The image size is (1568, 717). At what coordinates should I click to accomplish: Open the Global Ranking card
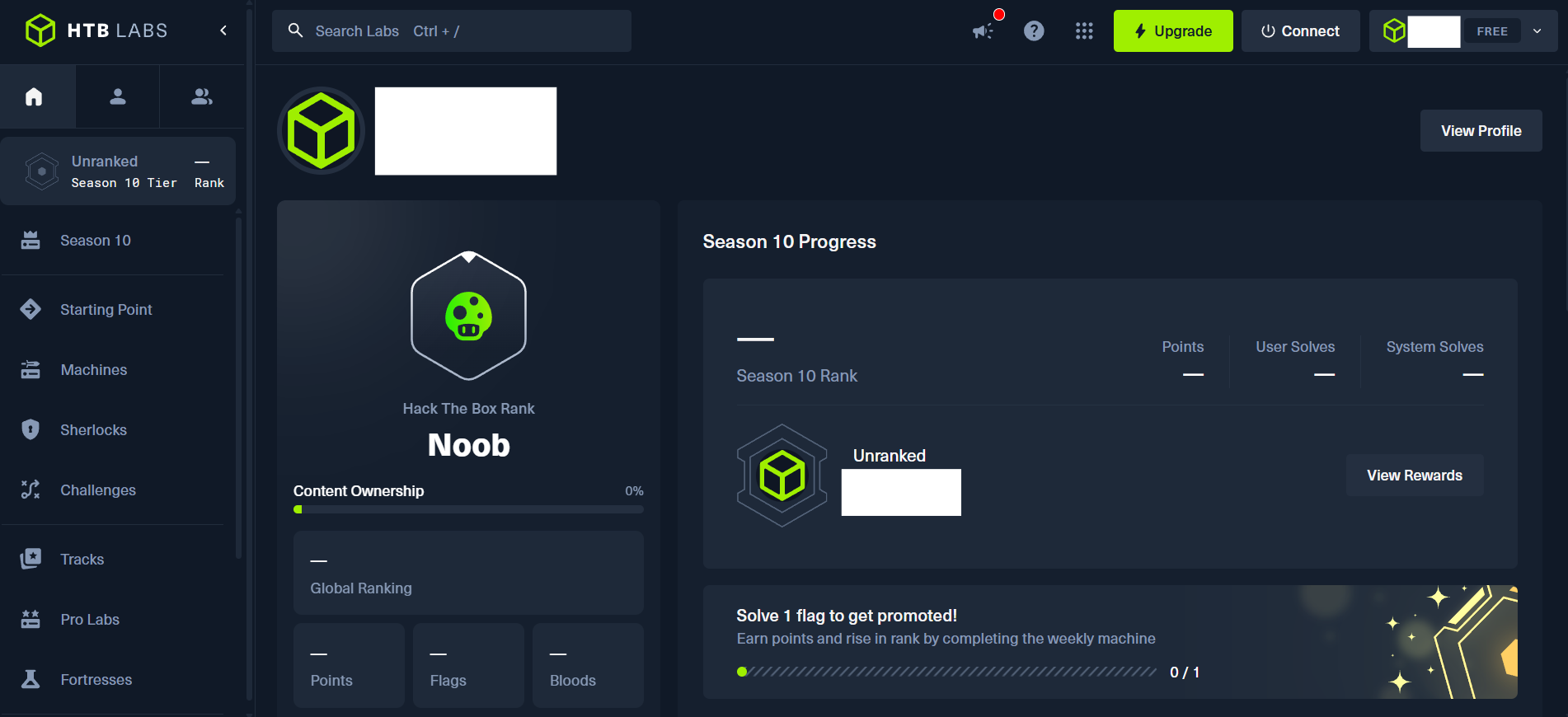click(468, 573)
